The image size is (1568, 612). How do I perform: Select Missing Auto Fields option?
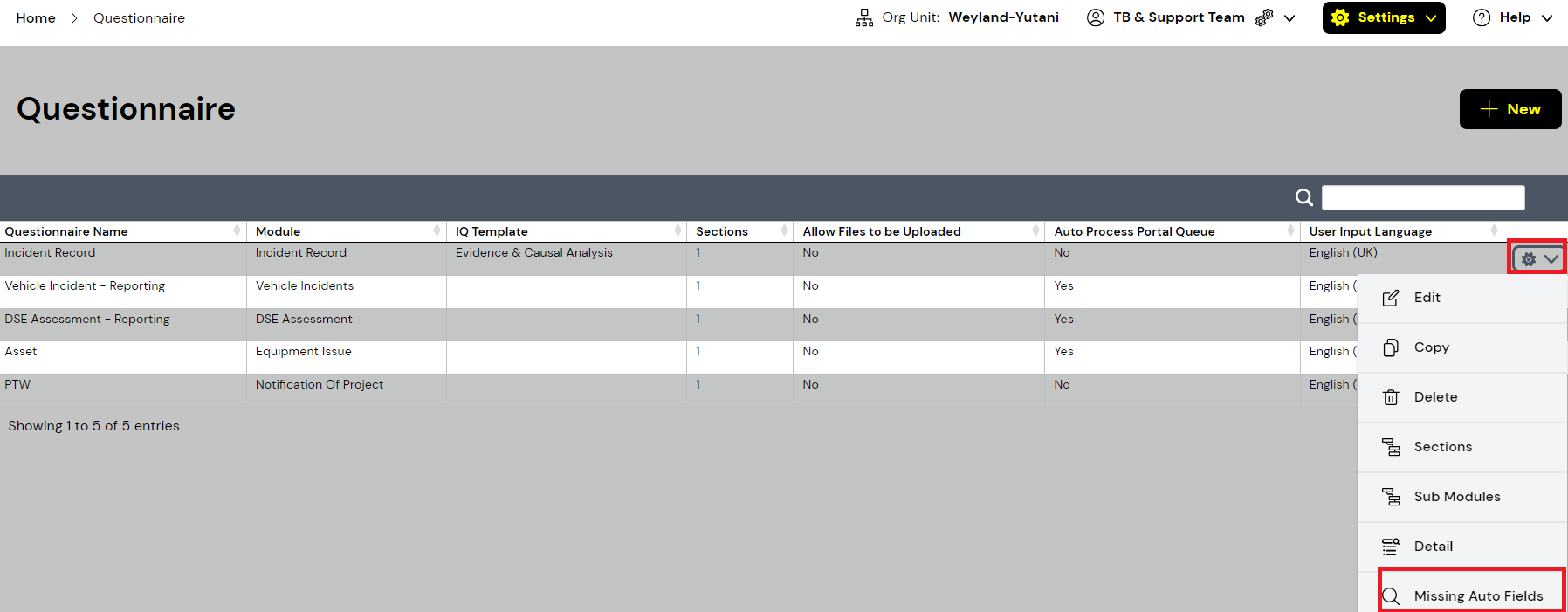(1477, 595)
